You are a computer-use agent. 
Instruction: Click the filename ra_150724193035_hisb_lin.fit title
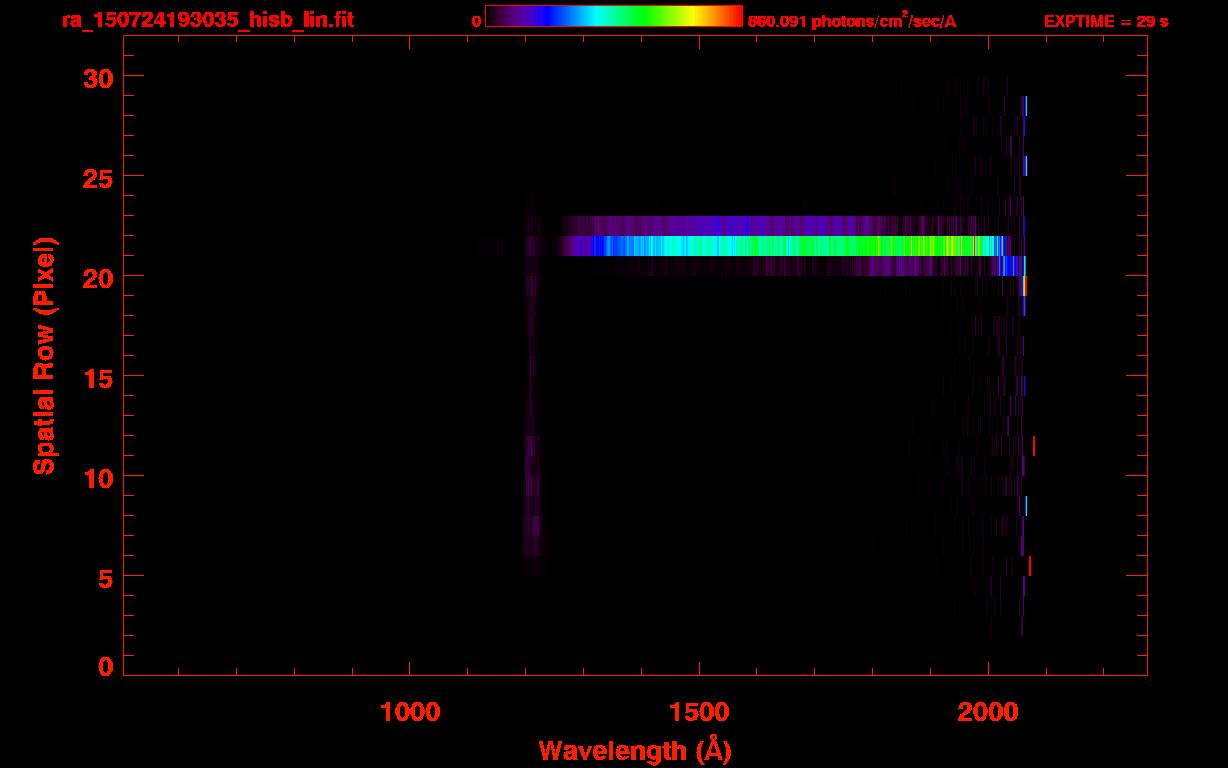(207, 20)
